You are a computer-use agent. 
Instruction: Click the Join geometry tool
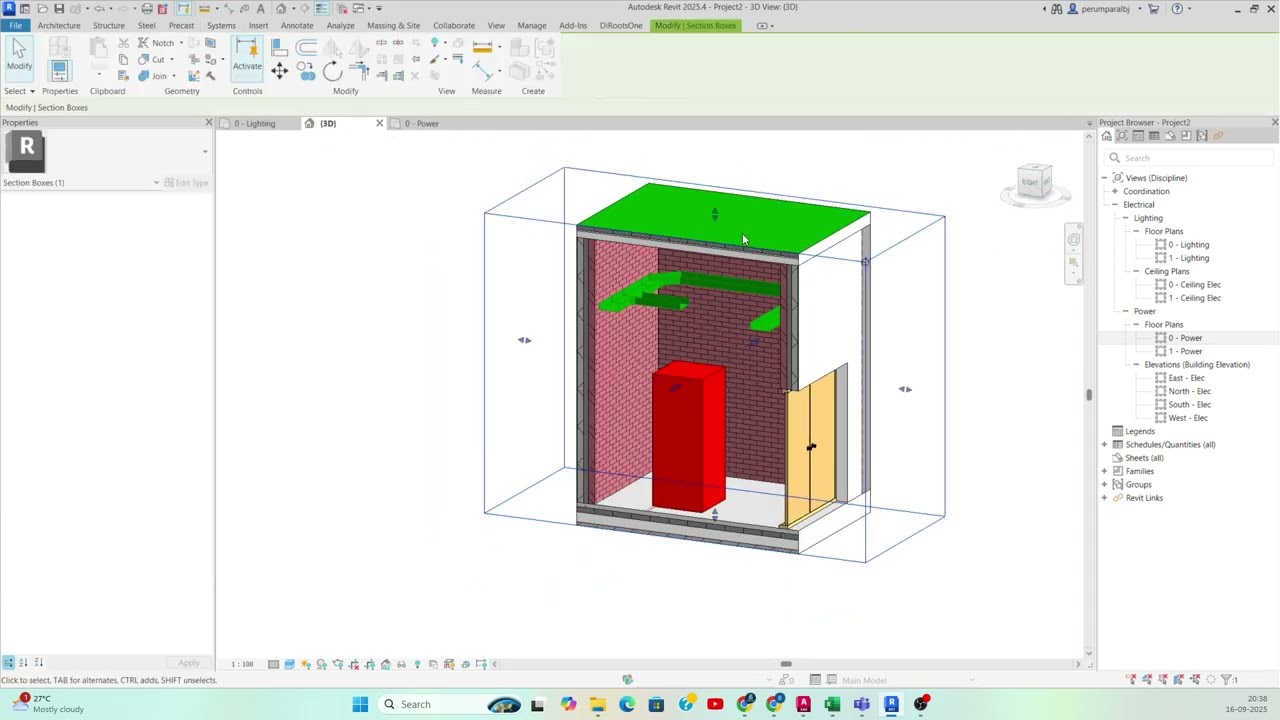[x=153, y=76]
